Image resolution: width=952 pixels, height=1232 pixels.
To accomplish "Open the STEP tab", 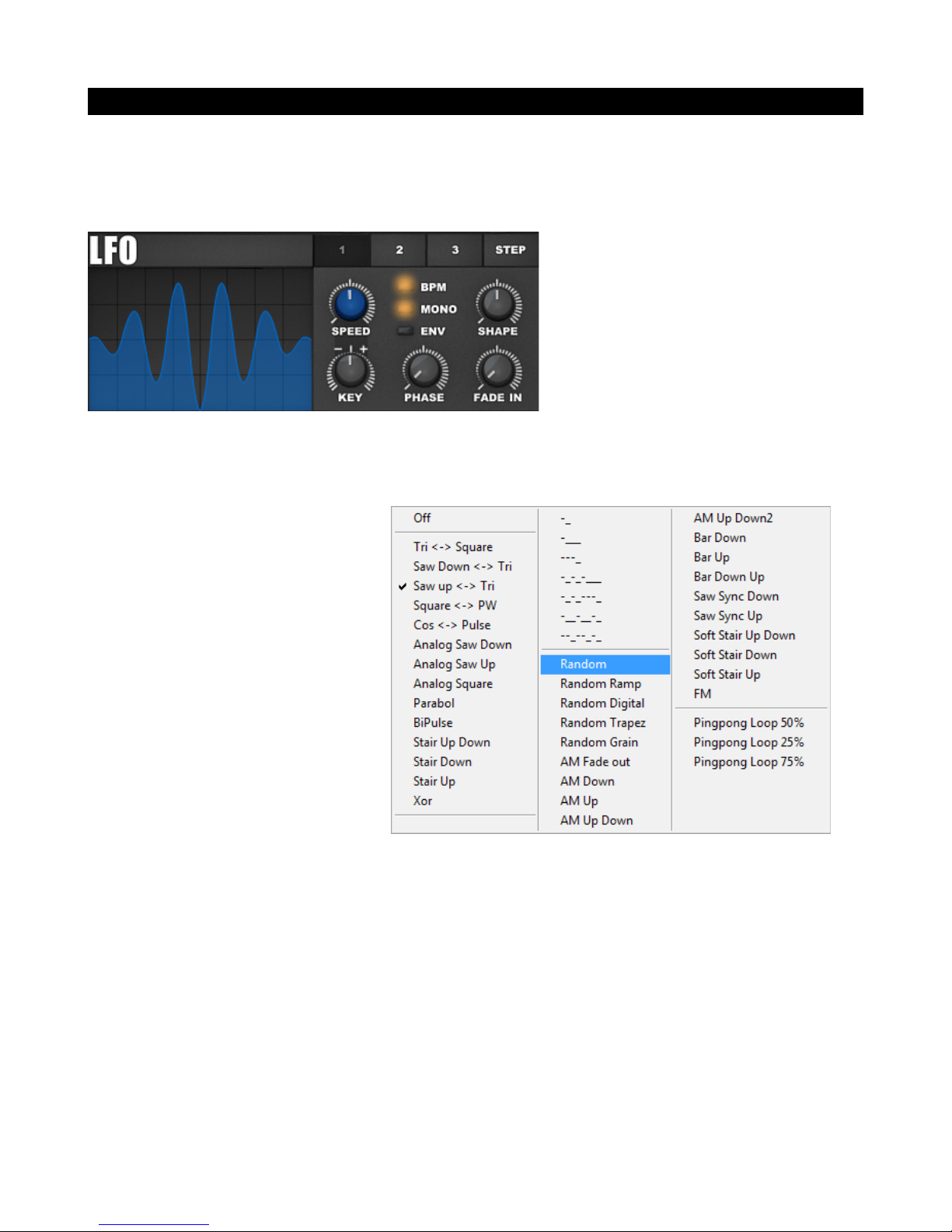I will (511, 250).
